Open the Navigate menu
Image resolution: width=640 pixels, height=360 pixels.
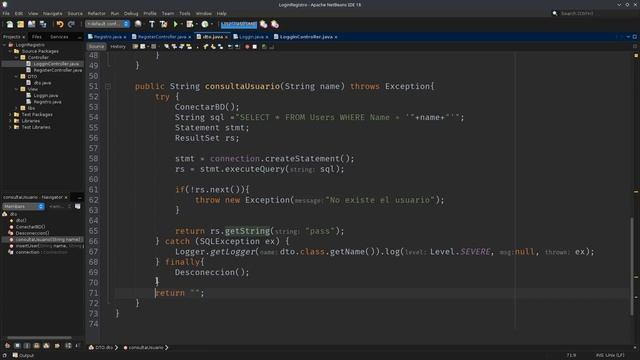coord(53,13)
